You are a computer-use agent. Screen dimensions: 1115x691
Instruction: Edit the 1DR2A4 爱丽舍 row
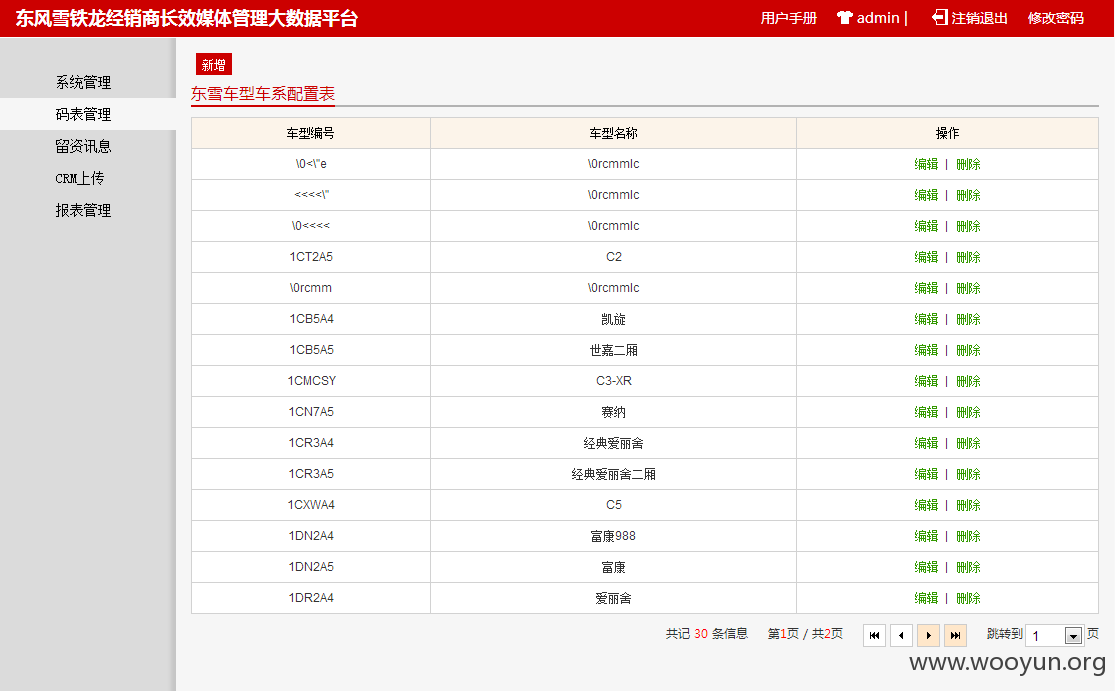(926, 599)
